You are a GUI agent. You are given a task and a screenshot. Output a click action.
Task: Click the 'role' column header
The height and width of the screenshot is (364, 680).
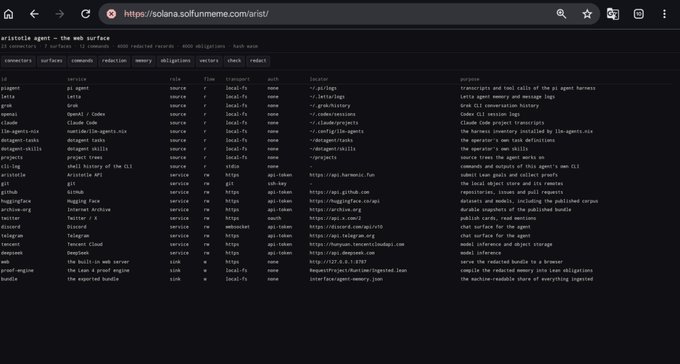175,79
